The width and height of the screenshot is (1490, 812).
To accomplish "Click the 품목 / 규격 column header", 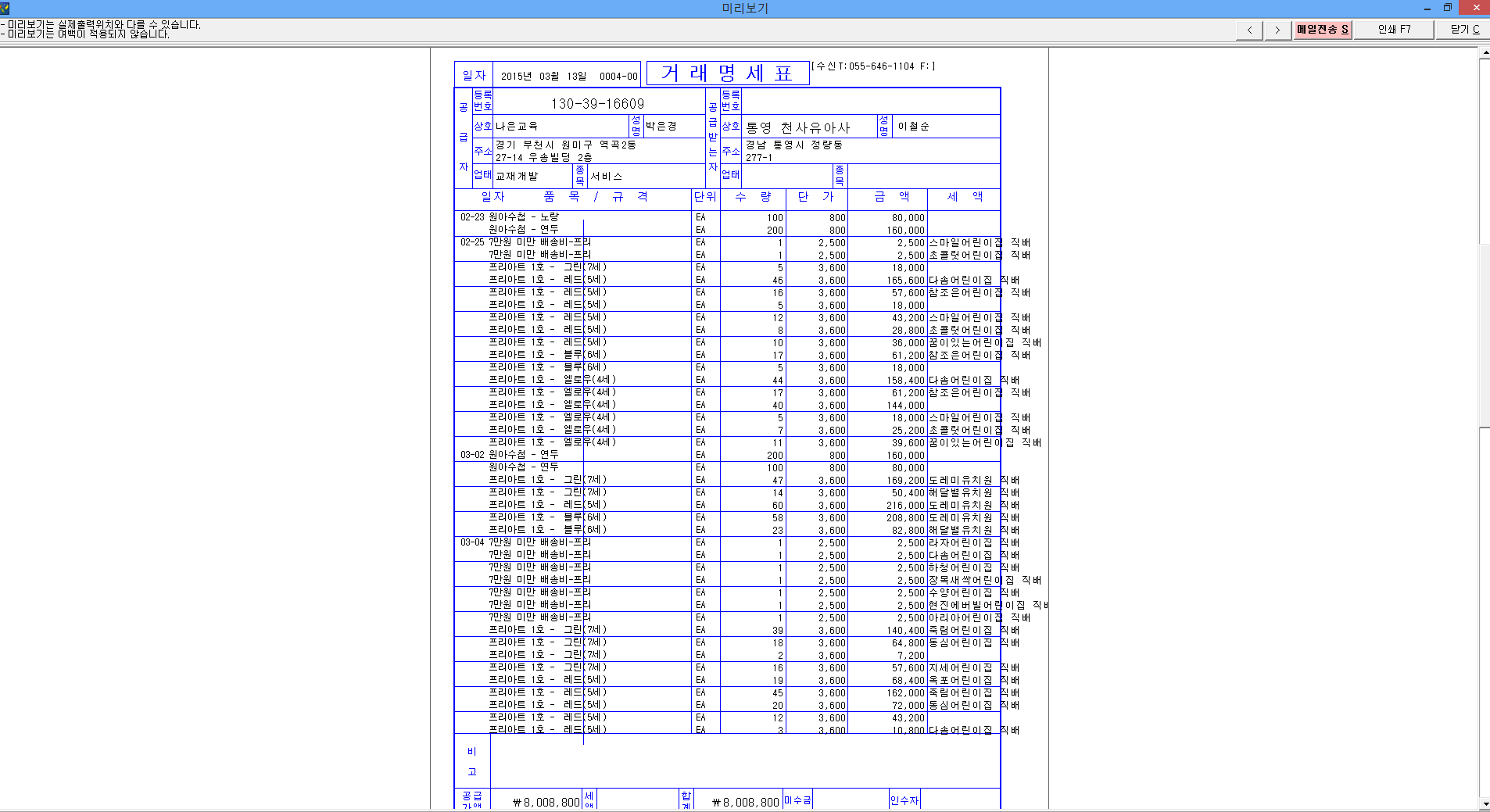I will point(596,197).
